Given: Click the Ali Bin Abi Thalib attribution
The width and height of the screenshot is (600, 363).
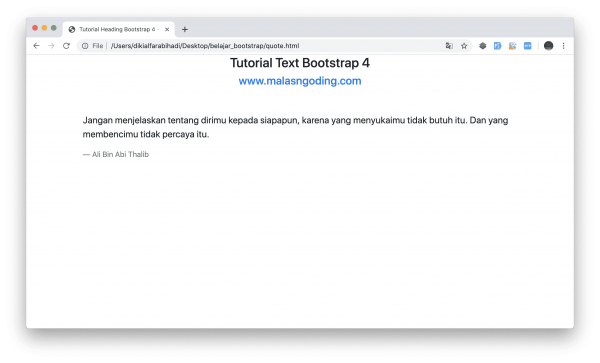Looking at the screenshot, I should [116, 155].
